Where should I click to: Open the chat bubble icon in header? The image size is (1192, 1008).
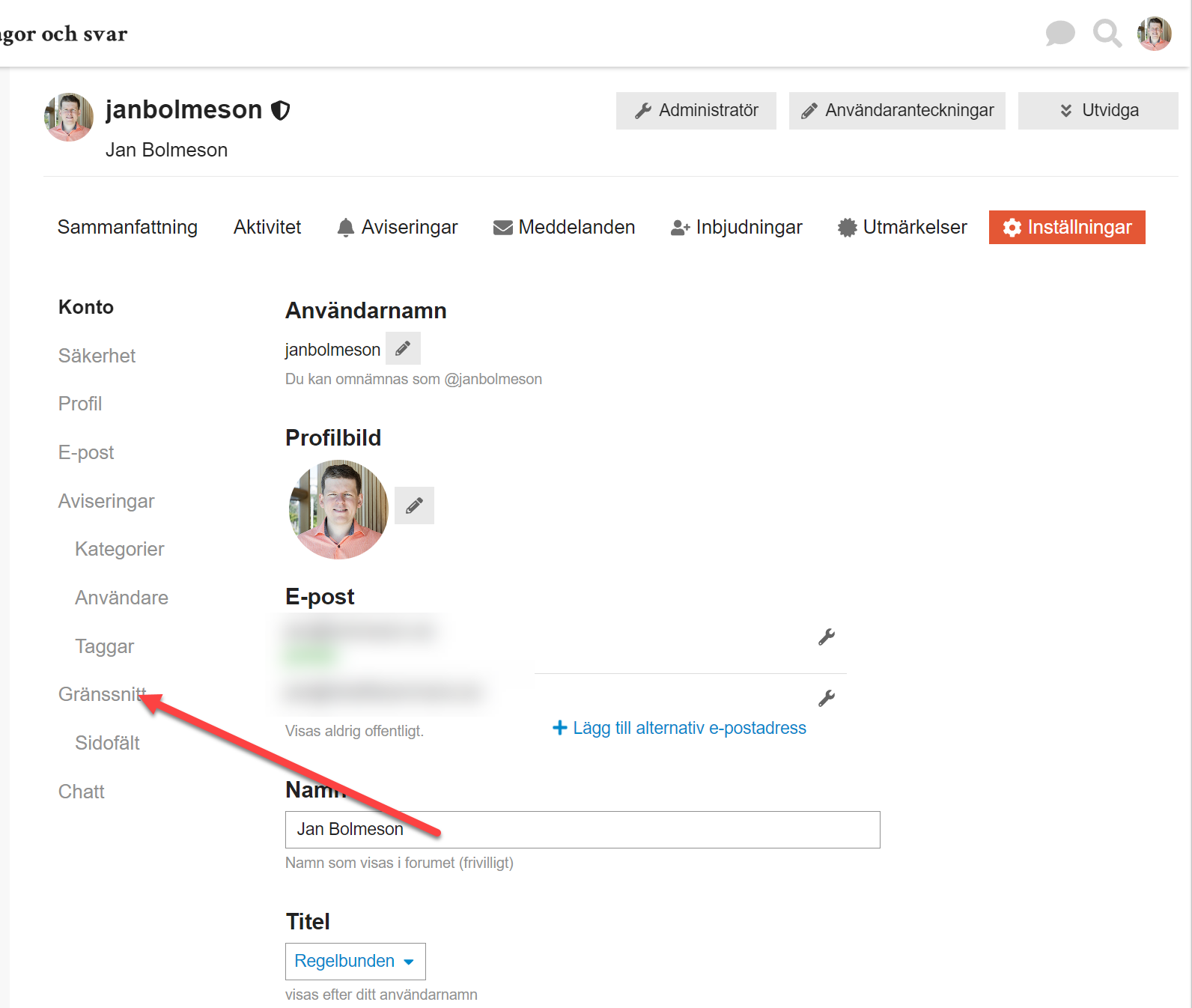(1059, 34)
